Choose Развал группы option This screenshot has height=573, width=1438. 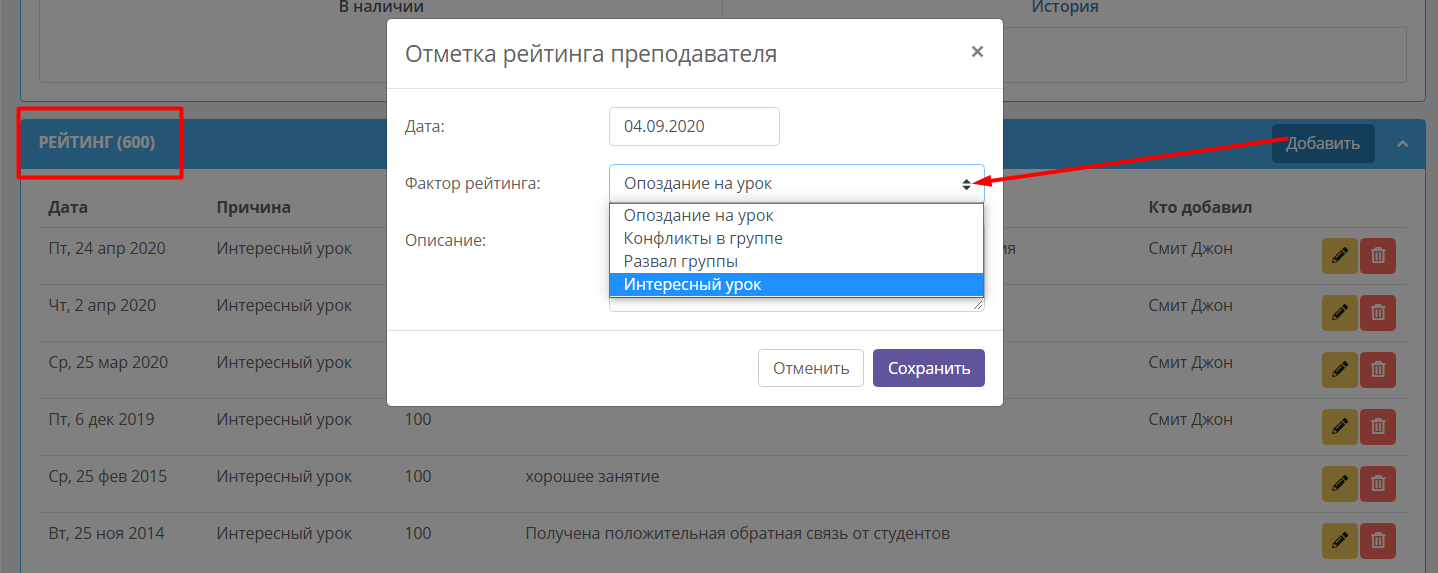pos(797,262)
